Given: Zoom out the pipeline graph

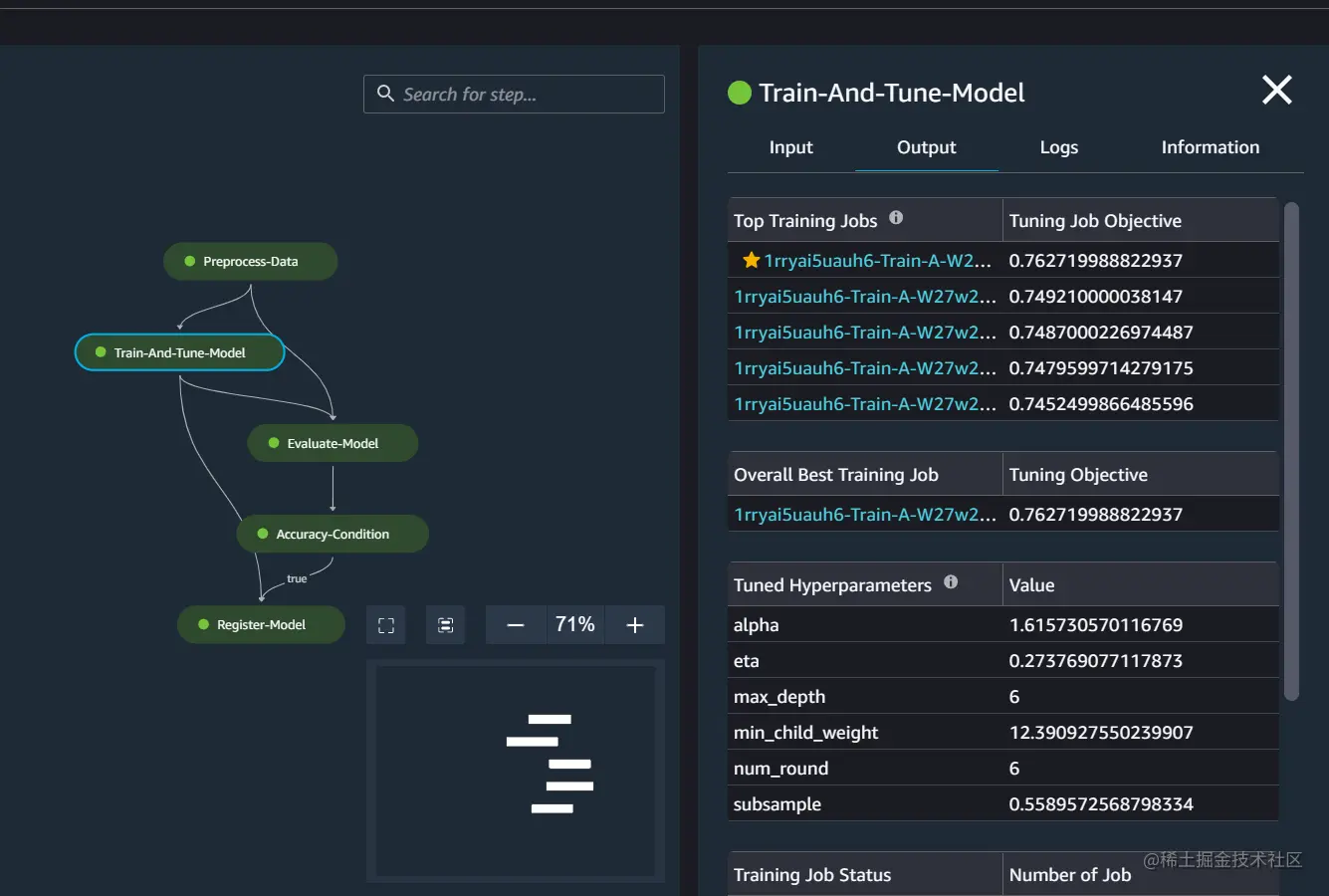Looking at the screenshot, I should pos(516,625).
